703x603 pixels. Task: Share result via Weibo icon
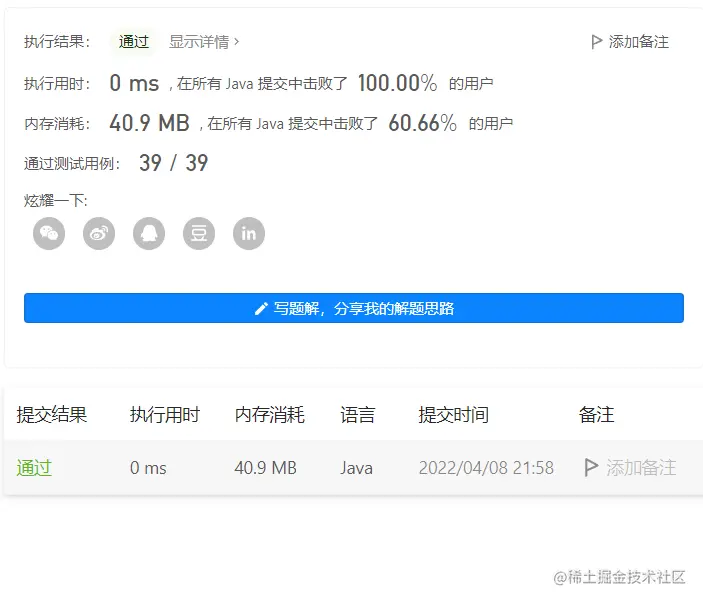pyautogui.click(x=99, y=234)
